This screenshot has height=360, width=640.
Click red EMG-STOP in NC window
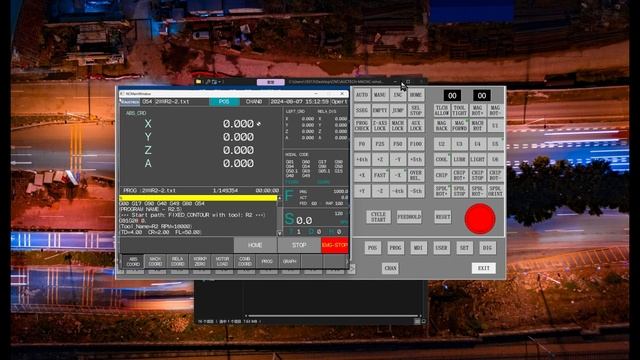pos(335,245)
